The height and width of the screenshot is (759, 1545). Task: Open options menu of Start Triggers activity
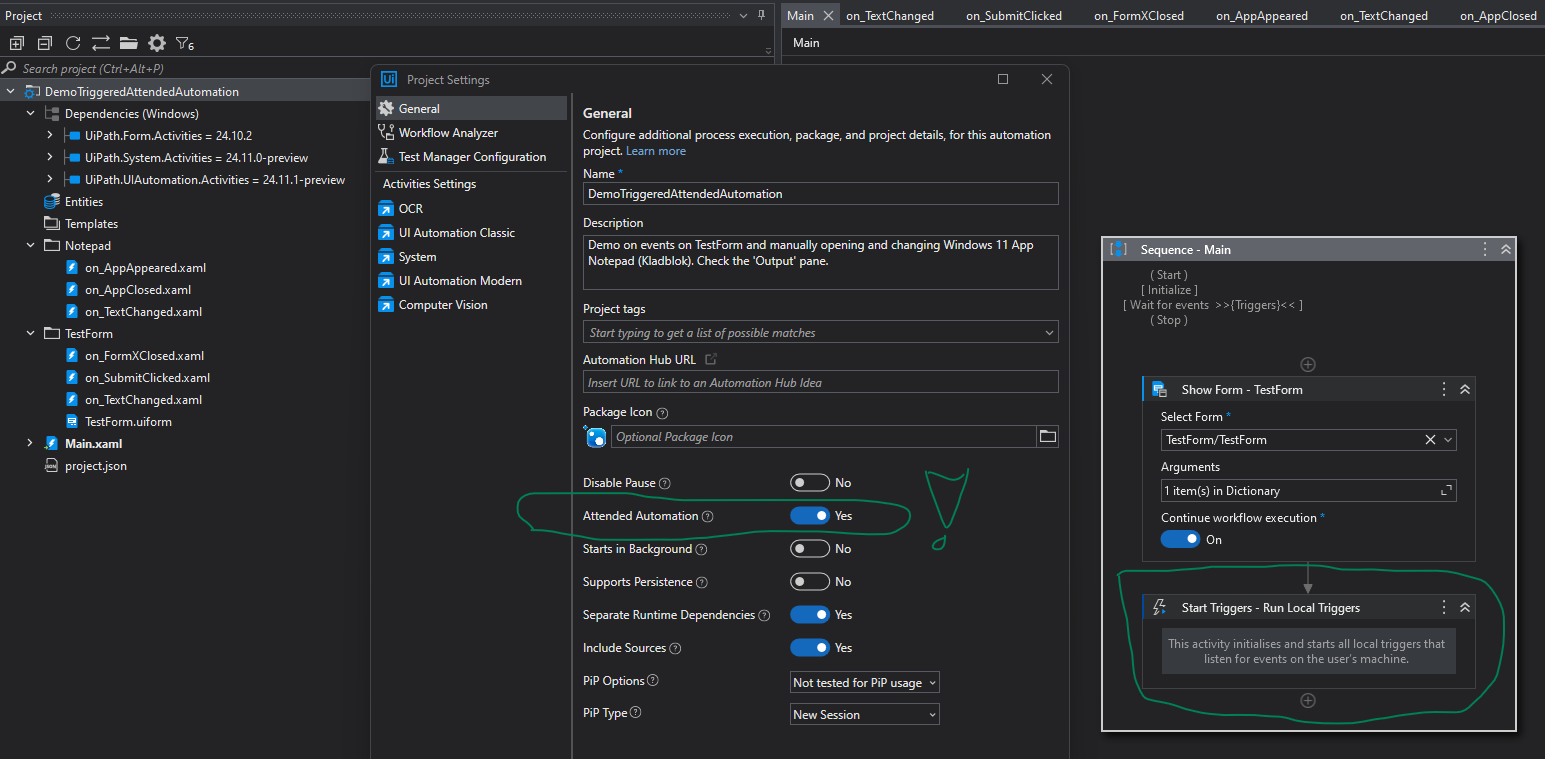[x=1443, y=607]
